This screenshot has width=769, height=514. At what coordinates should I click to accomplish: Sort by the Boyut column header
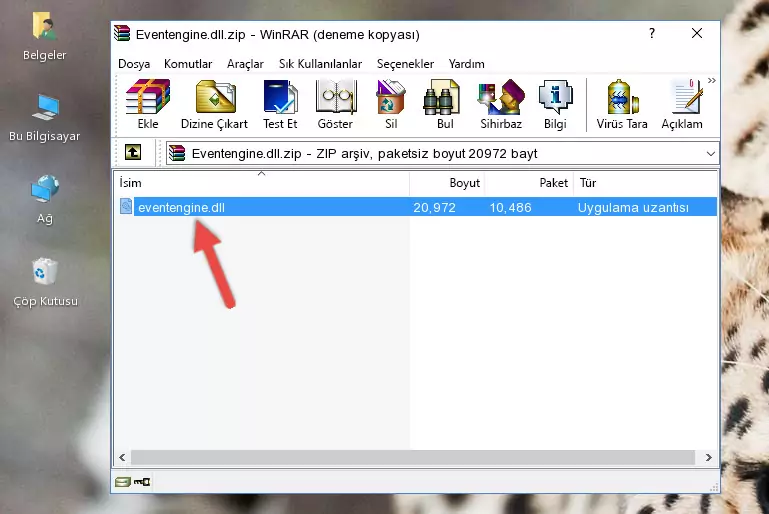pyautogui.click(x=447, y=183)
